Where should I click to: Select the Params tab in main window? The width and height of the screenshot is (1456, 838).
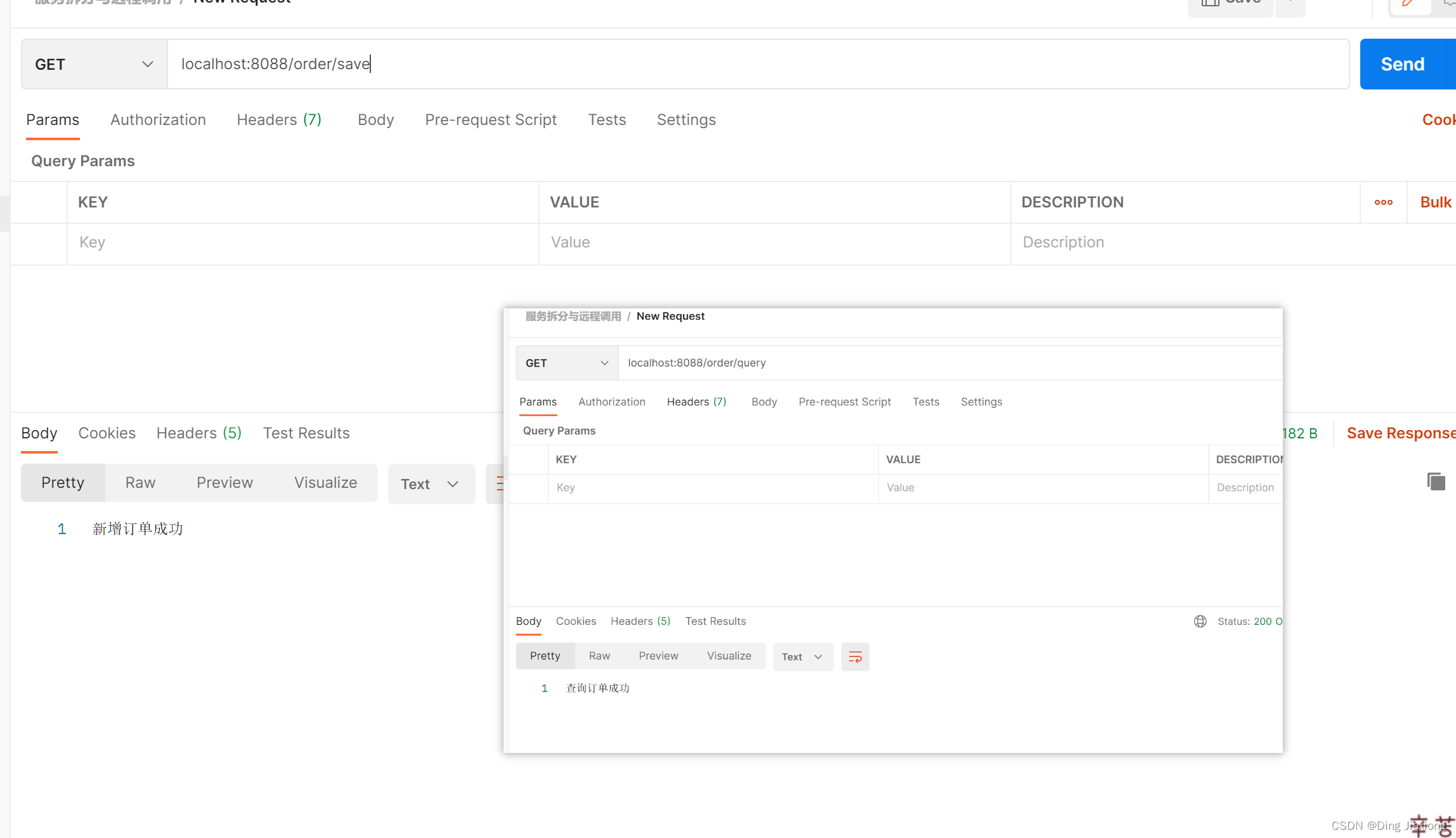(53, 120)
